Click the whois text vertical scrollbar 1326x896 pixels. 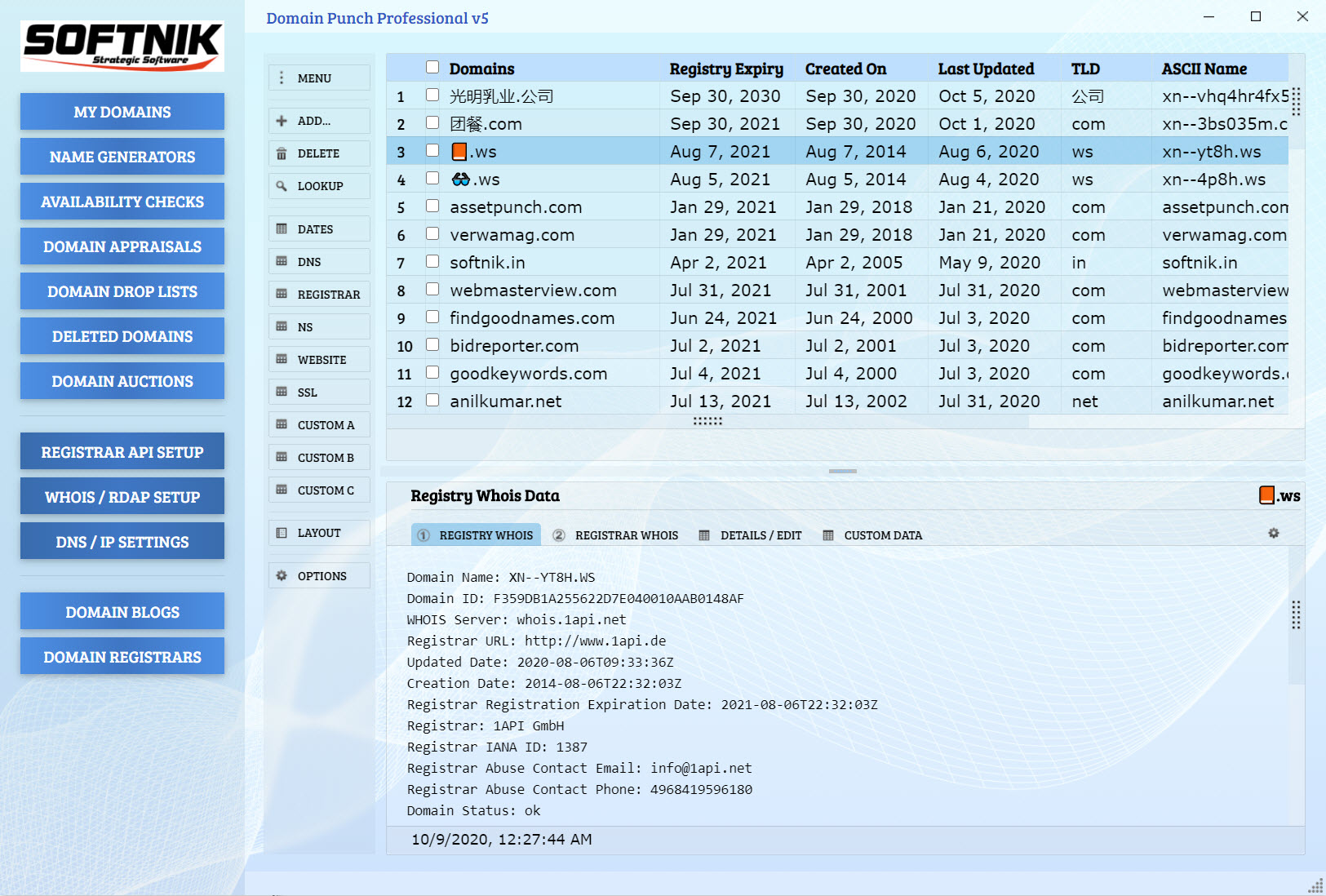coord(1296,614)
